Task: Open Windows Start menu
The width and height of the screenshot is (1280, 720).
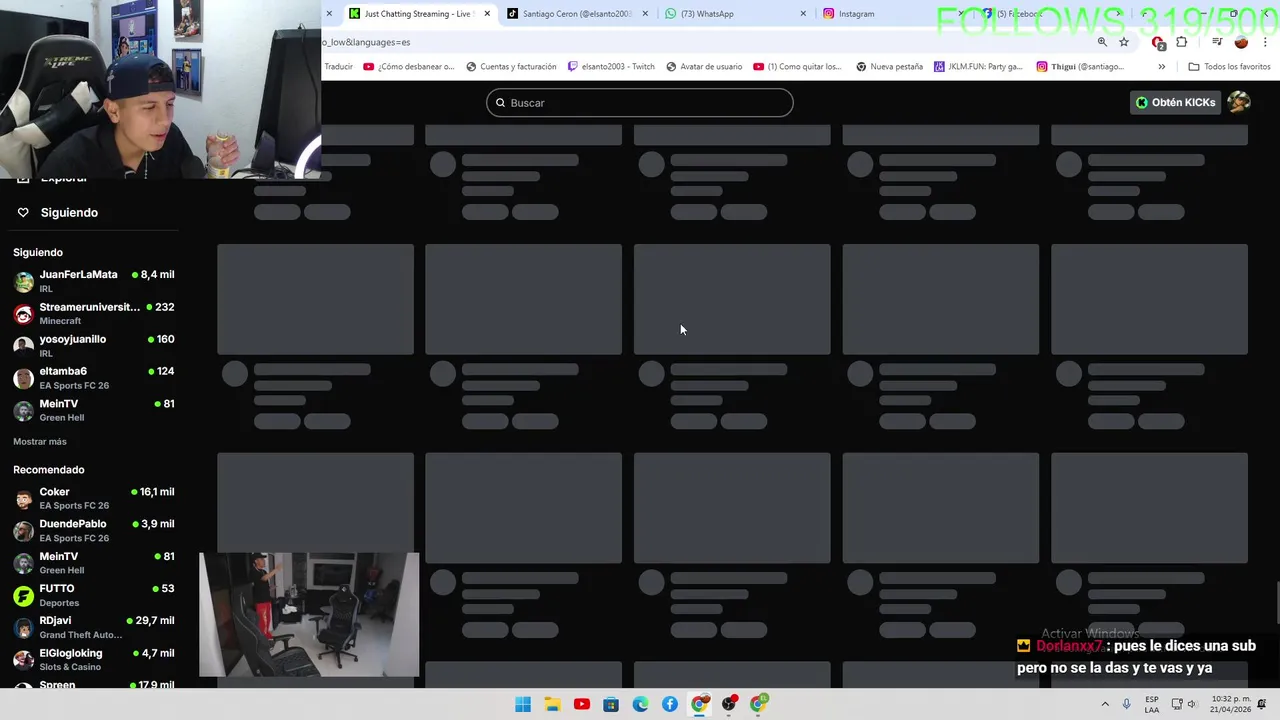Action: pos(523,704)
